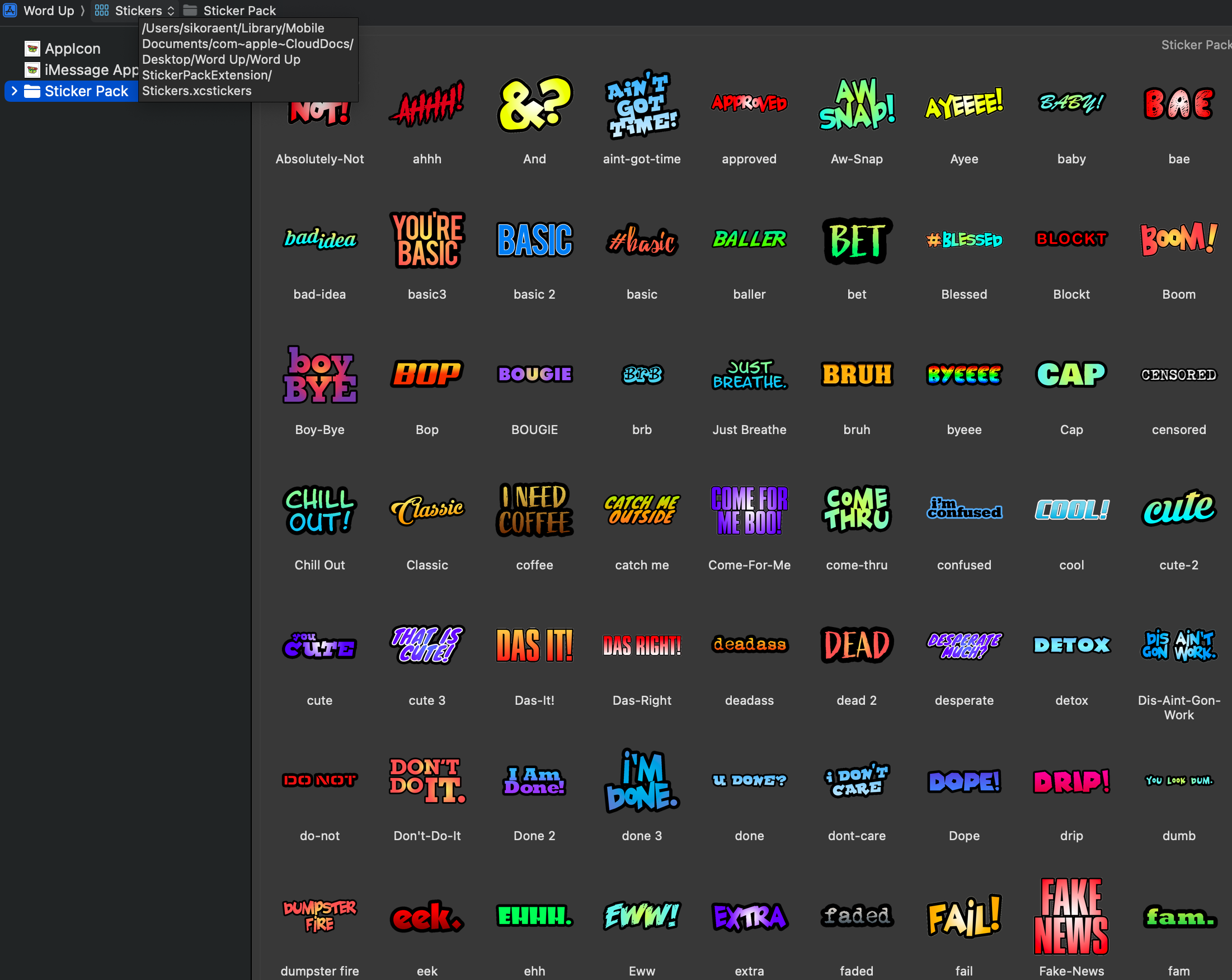This screenshot has width=1232, height=980.
Task: Select the Chill Out sticker thumbnail
Action: 319,510
